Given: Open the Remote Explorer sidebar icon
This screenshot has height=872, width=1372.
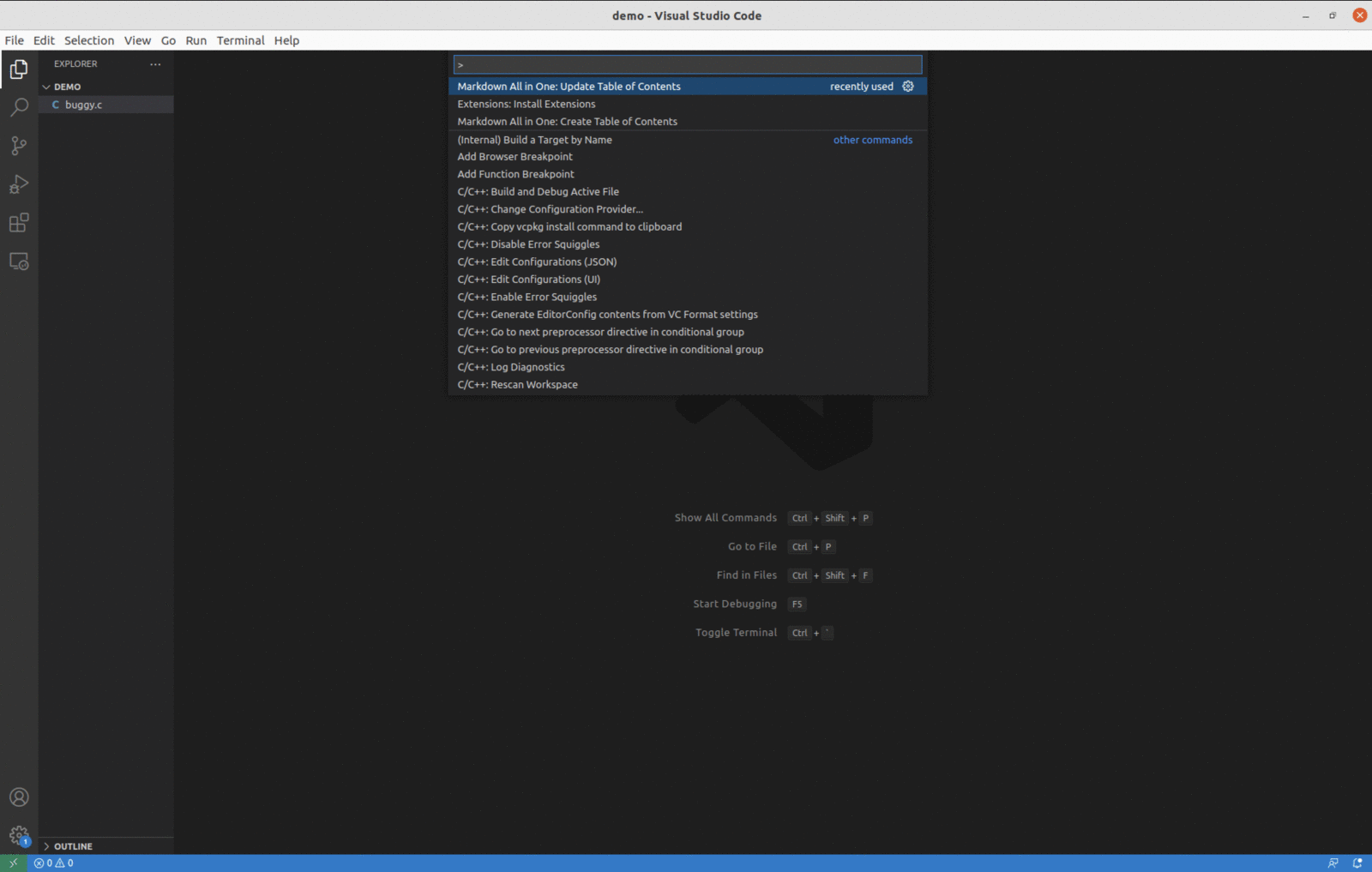Looking at the screenshot, I should click(x=19, y=262).
